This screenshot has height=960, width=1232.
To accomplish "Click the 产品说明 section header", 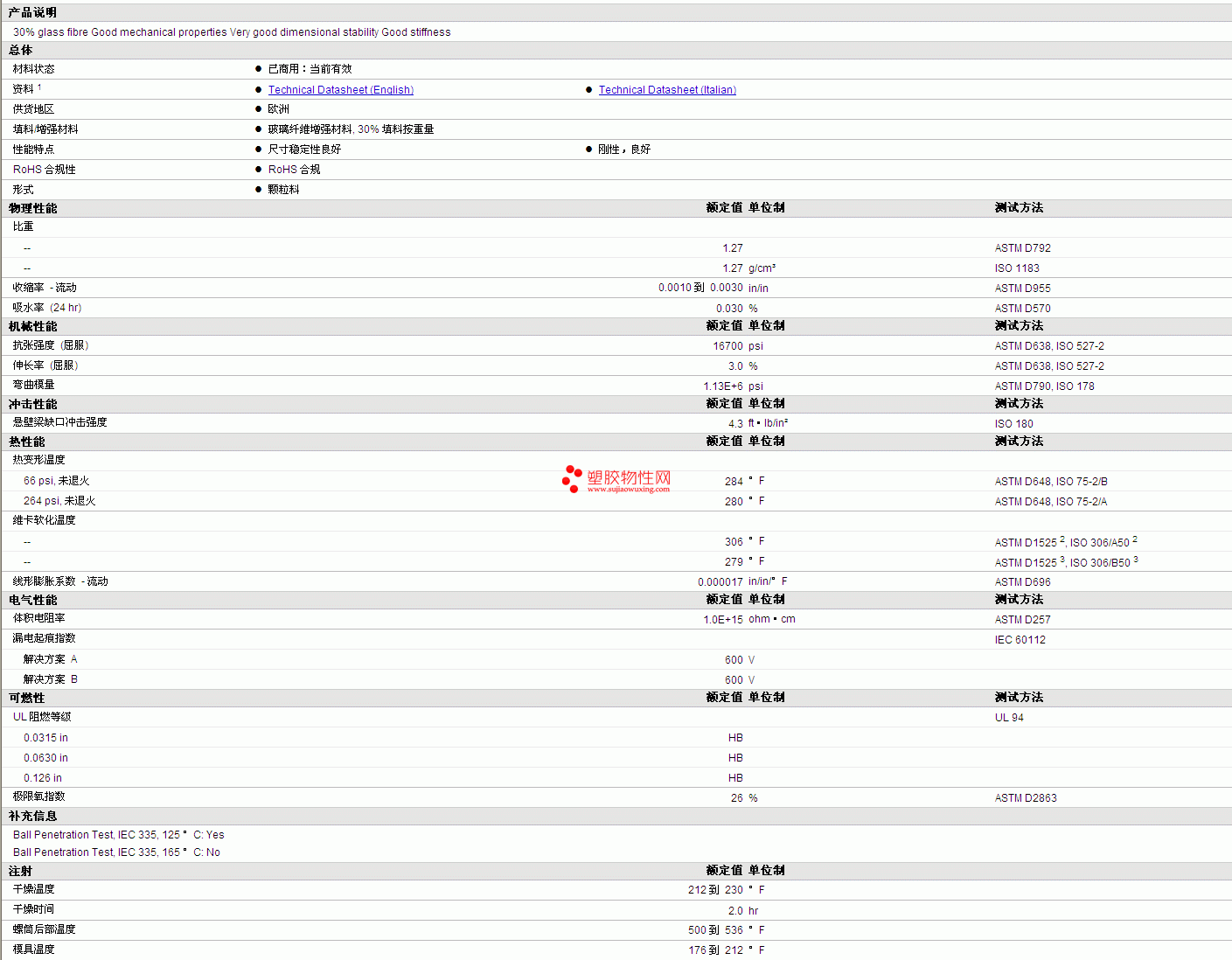I will coord(32,12).
